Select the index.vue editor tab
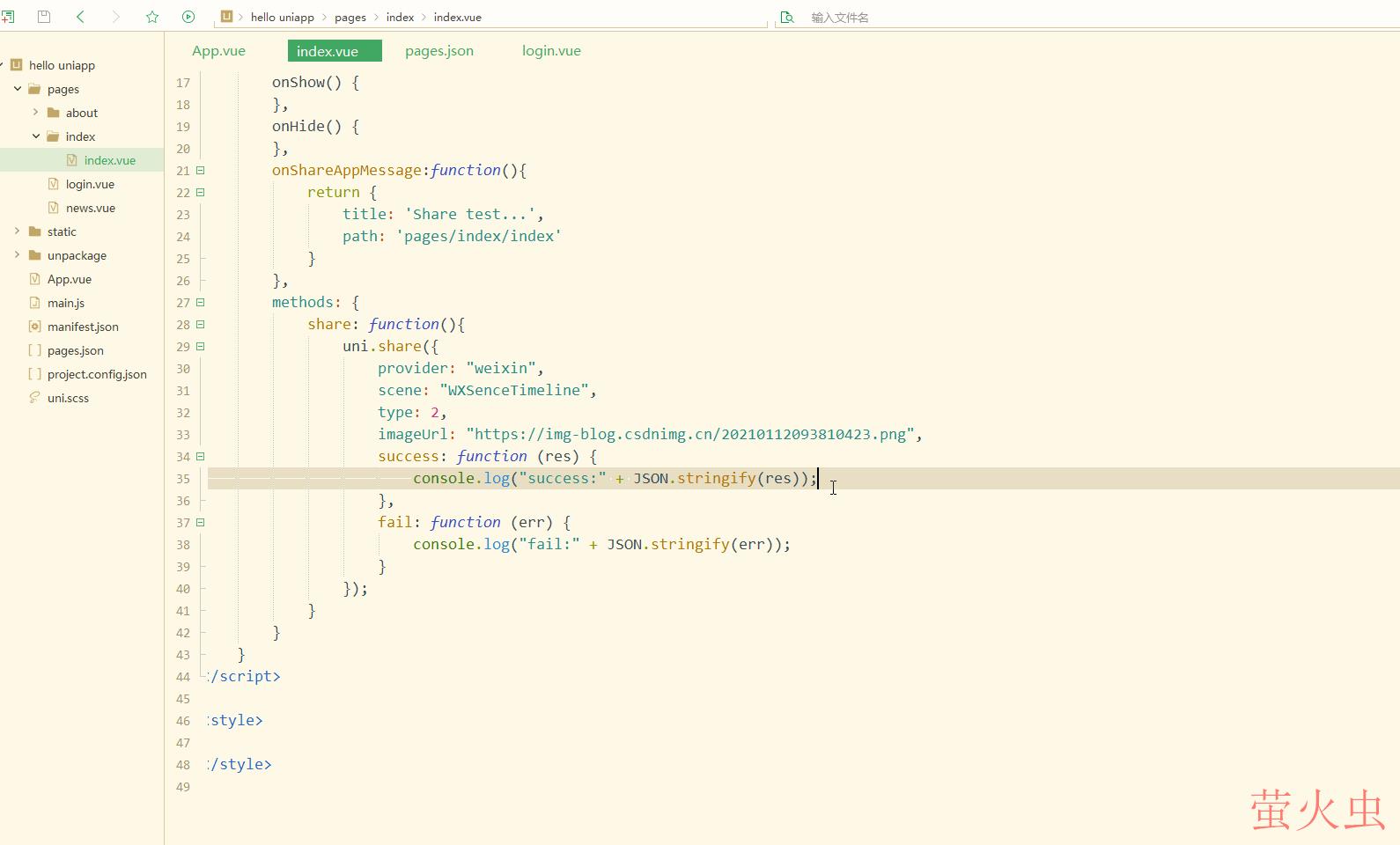 click(335, 51)
